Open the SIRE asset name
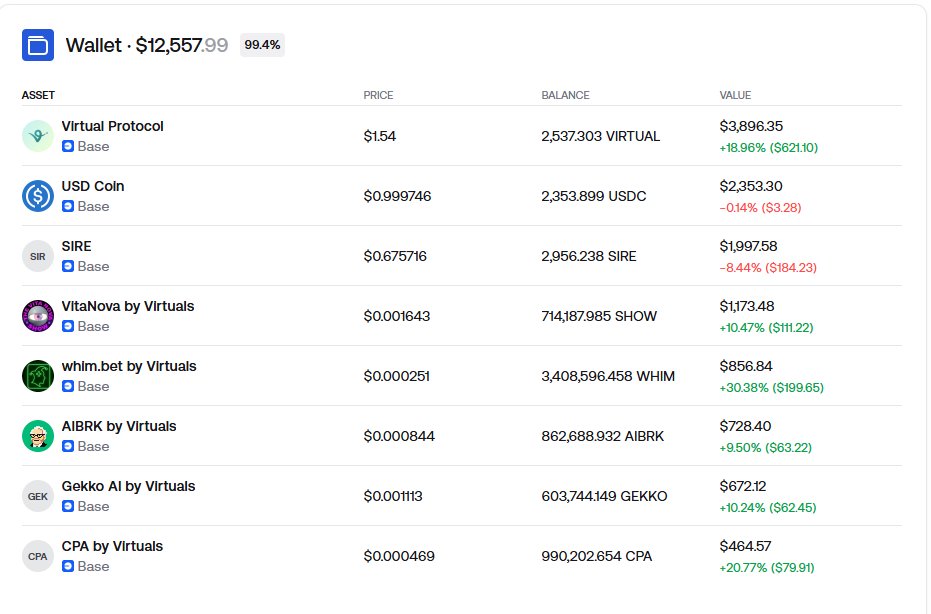 coord(77,246)
